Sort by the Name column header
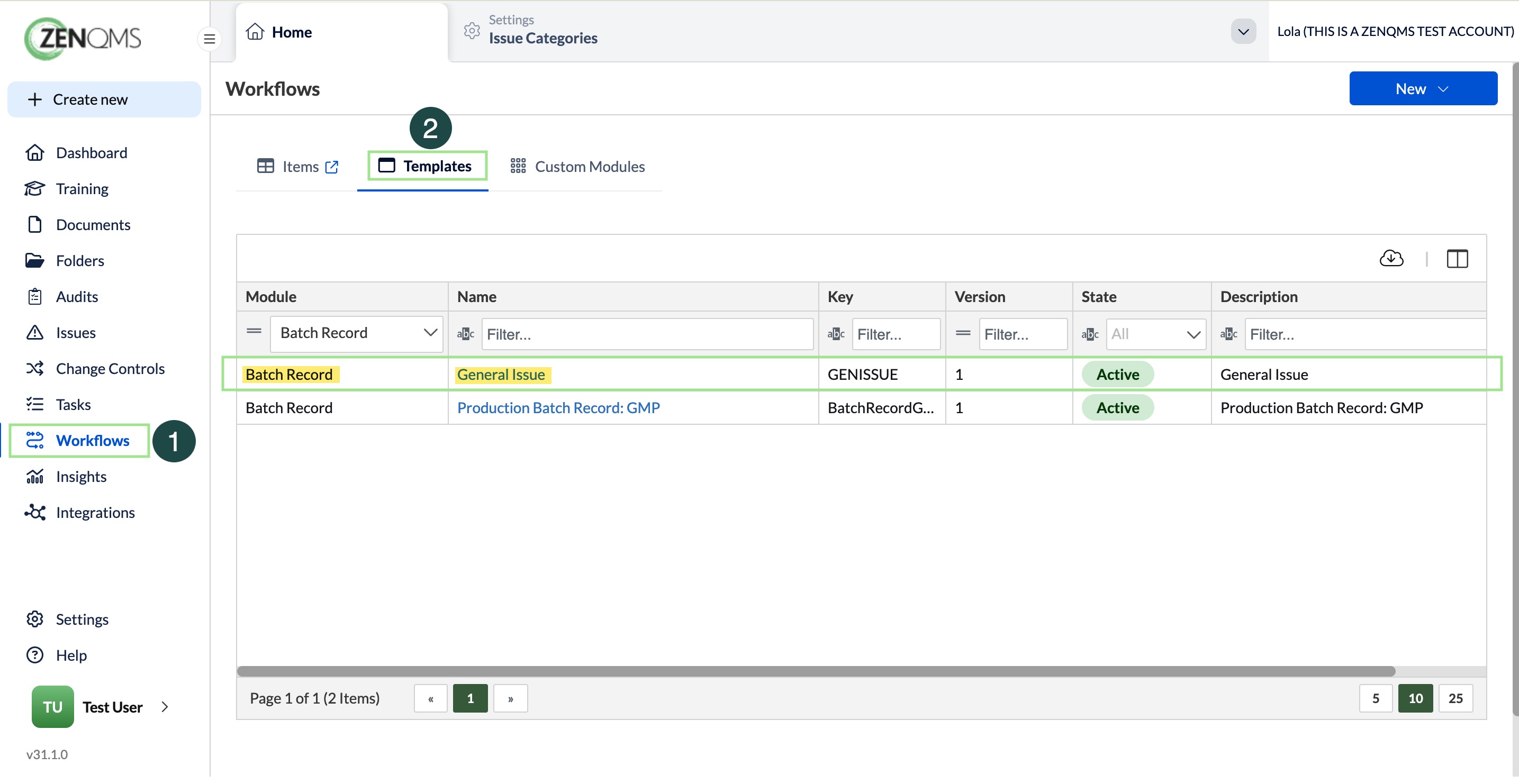1519x784 pixels. pos(634,296)
